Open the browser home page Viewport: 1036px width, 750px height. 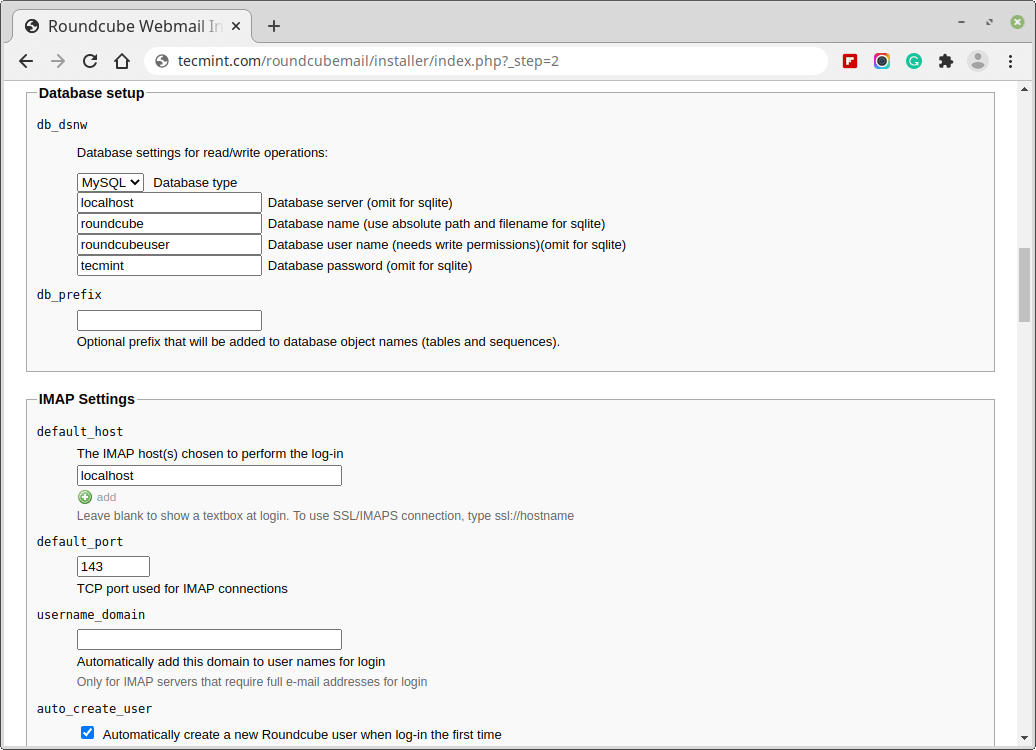pos(122,61)
